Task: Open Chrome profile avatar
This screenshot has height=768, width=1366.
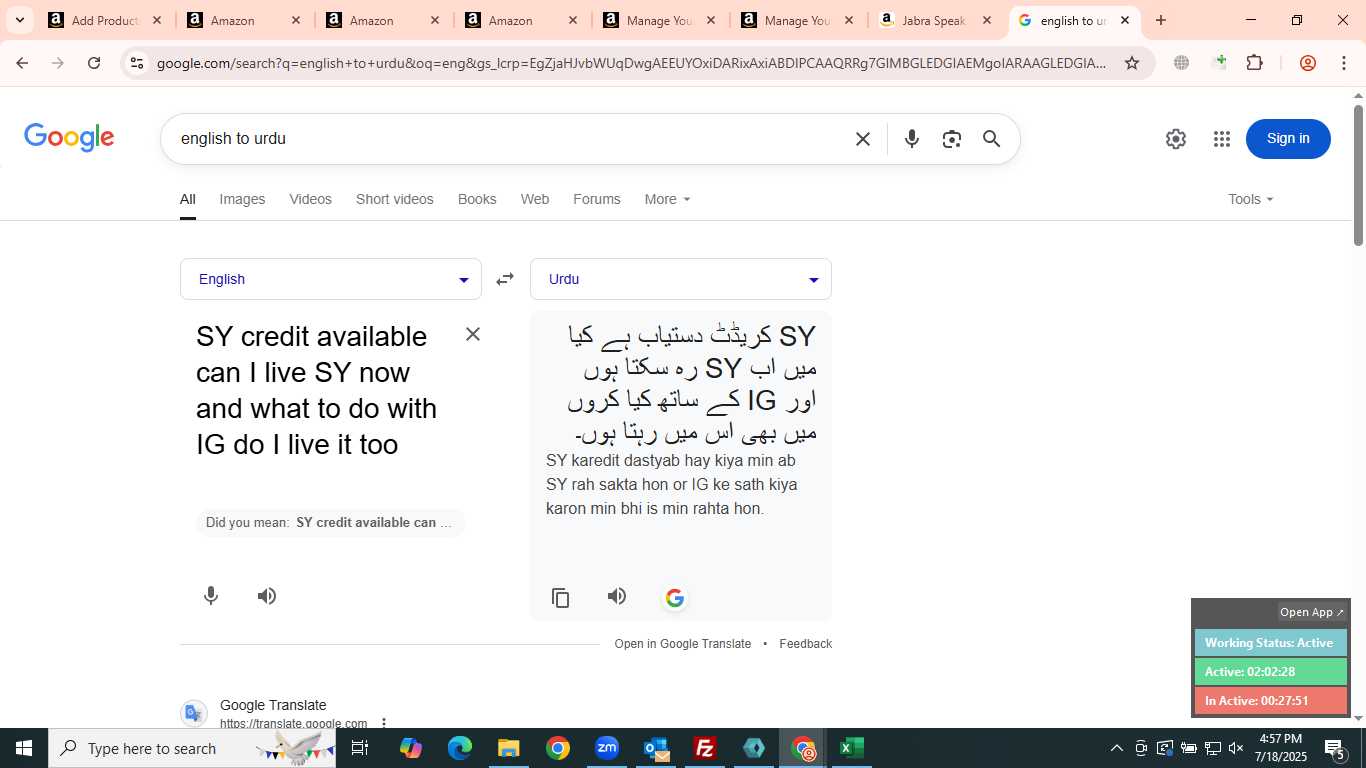Action: pos(1308,63)
